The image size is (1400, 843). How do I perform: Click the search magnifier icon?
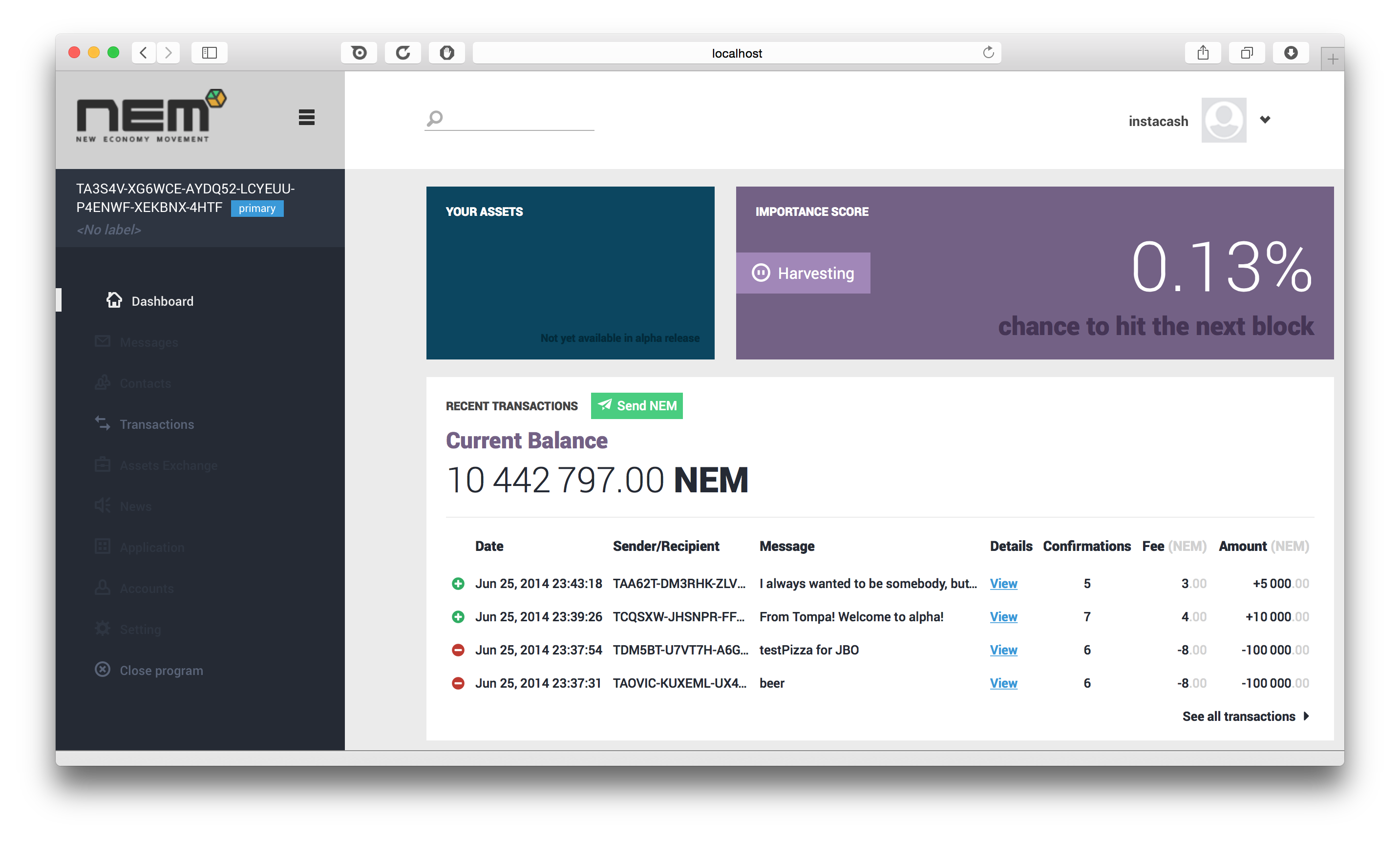(x=435, y=118)
